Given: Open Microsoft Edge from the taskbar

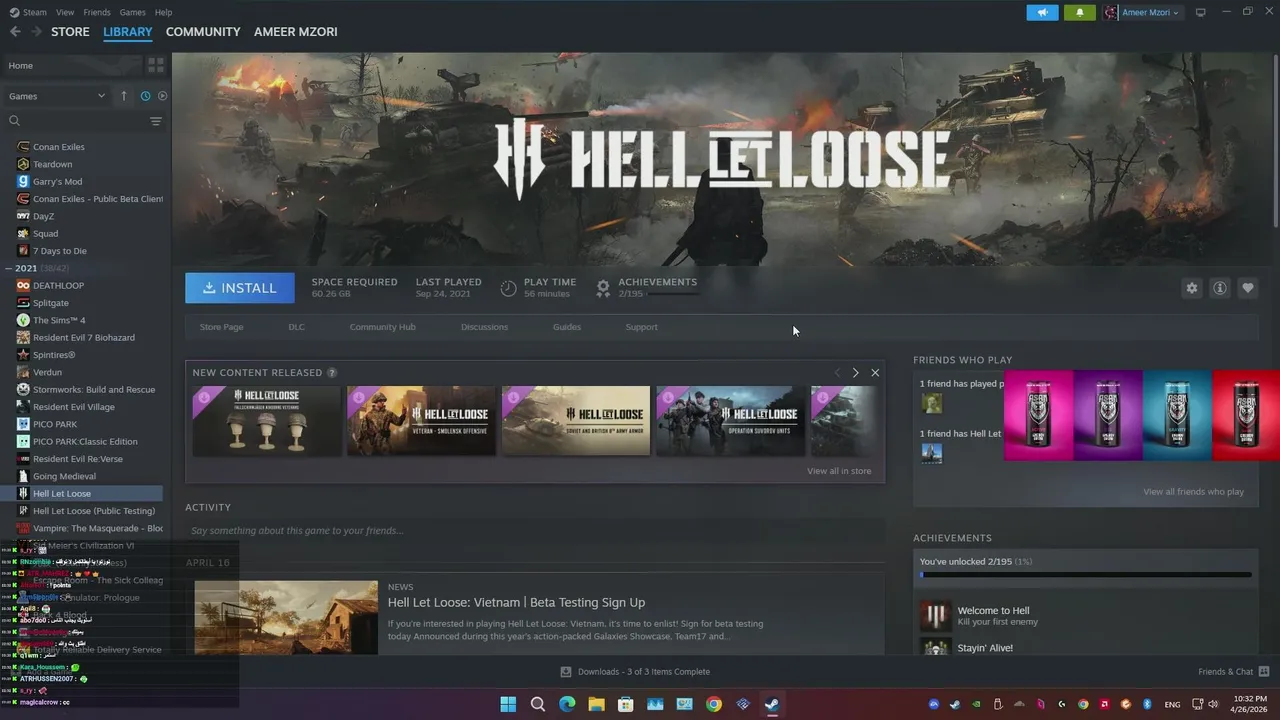Looking at the screenshot, I should 567,704.
